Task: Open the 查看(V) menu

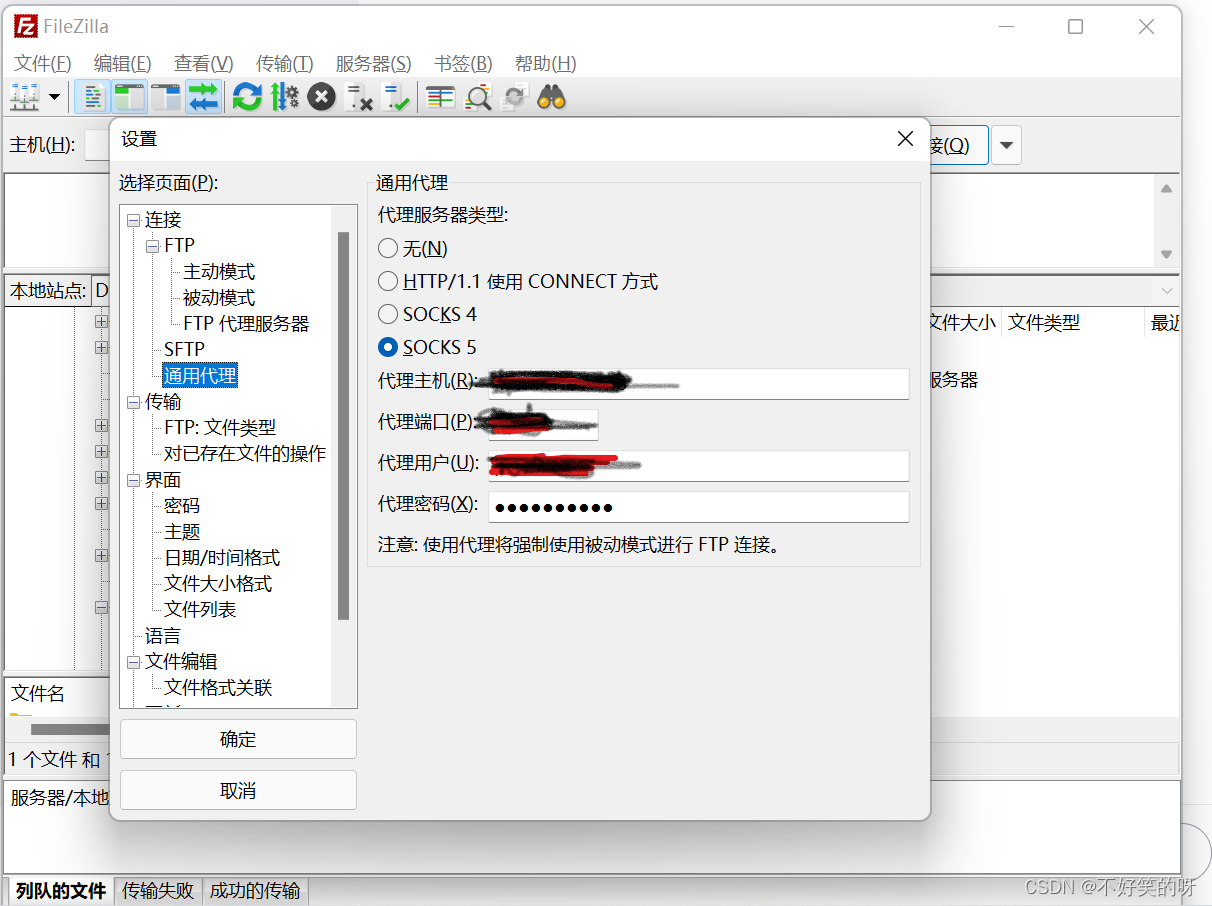Action: click(204, 63)
